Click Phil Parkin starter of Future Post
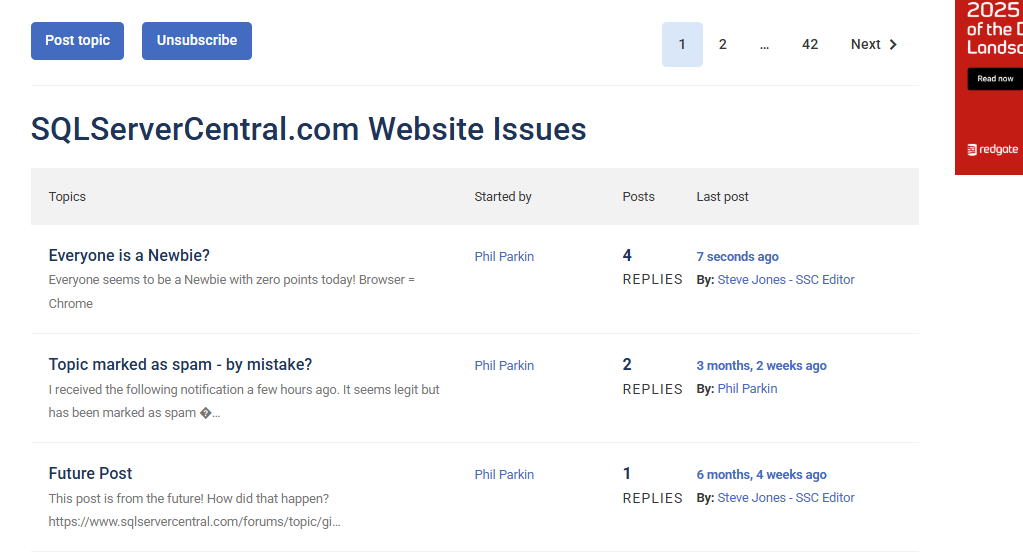This screenshot has width=1023, height=560. (x=504, y=475)
